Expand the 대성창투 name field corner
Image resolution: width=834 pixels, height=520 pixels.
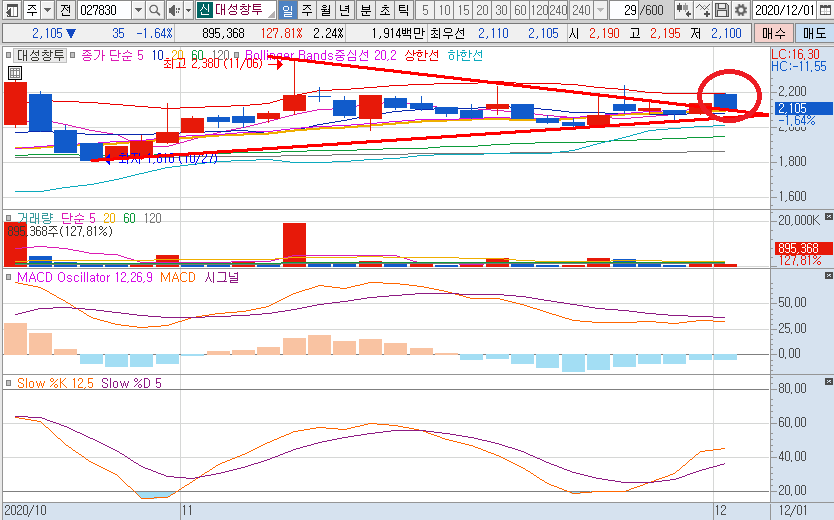click(x=272, y=13)
